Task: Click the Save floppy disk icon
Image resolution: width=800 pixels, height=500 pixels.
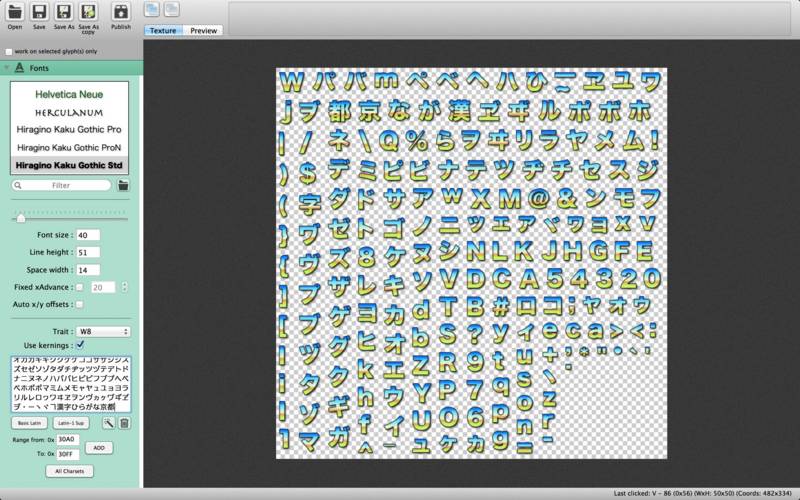Action: coord(39,12)
